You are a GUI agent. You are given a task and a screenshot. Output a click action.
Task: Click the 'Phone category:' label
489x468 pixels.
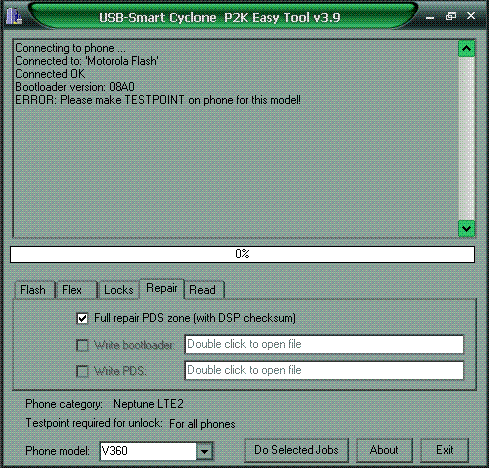(x=64, y=404)
